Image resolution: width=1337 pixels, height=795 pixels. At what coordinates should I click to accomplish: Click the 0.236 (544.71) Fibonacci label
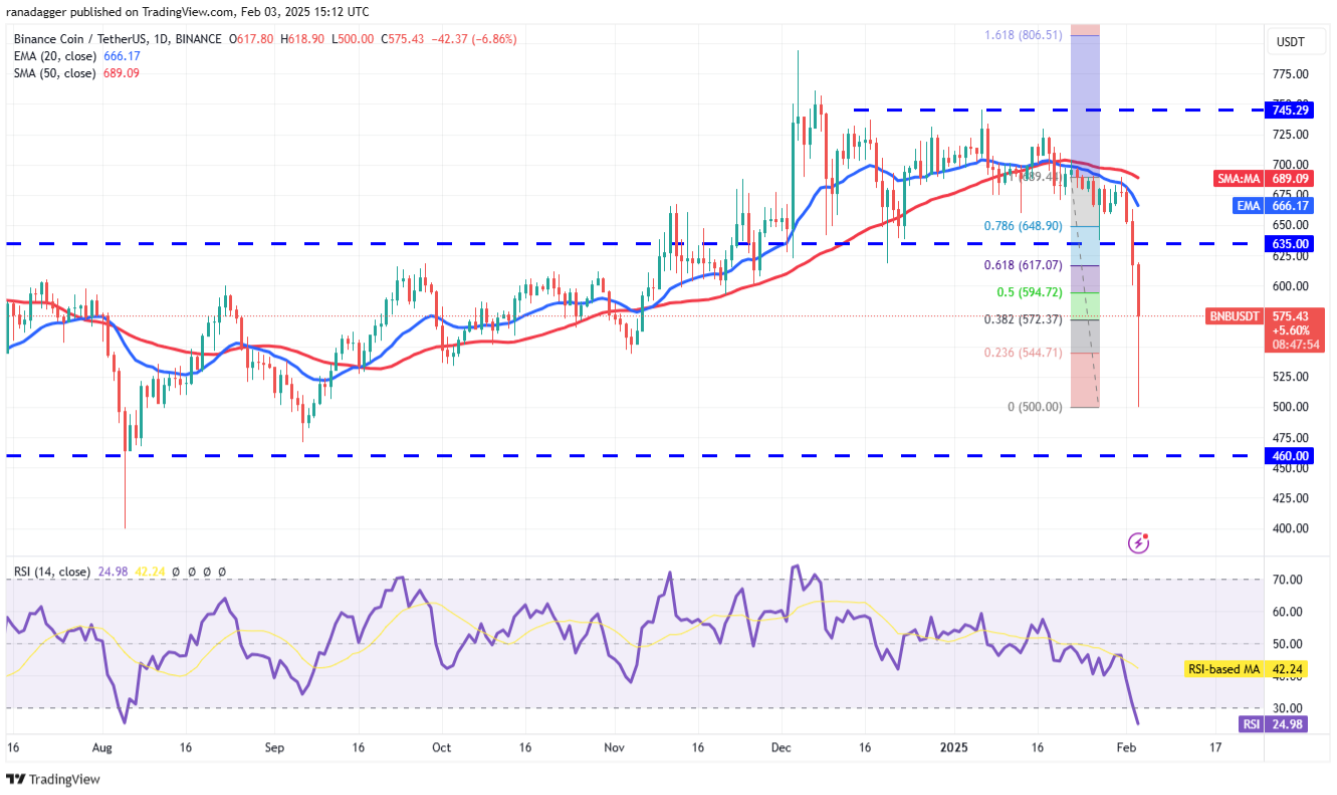tap(1025, 352)
